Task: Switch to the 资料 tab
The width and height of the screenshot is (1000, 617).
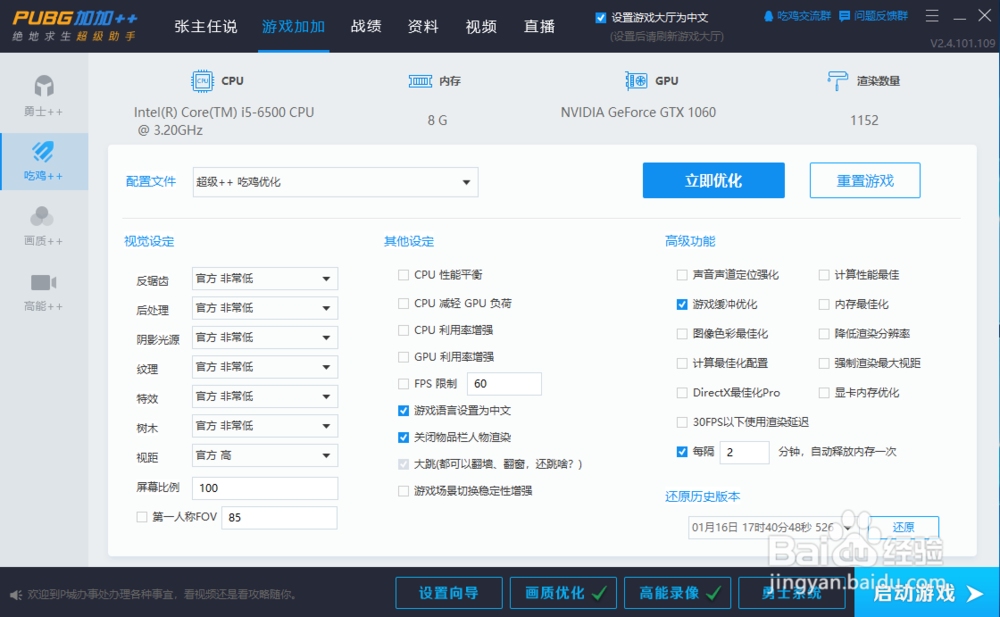Action: pos(423,27)
